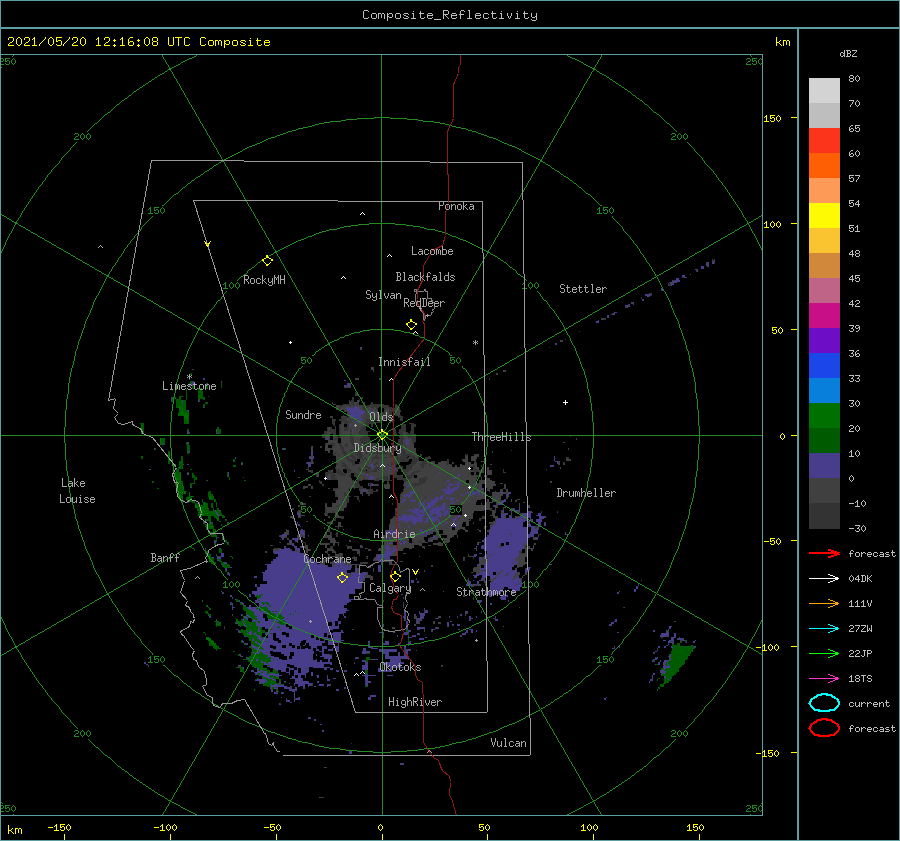
Task: Click the cyan 27ZW arrow legend icon
Action: 824,629
